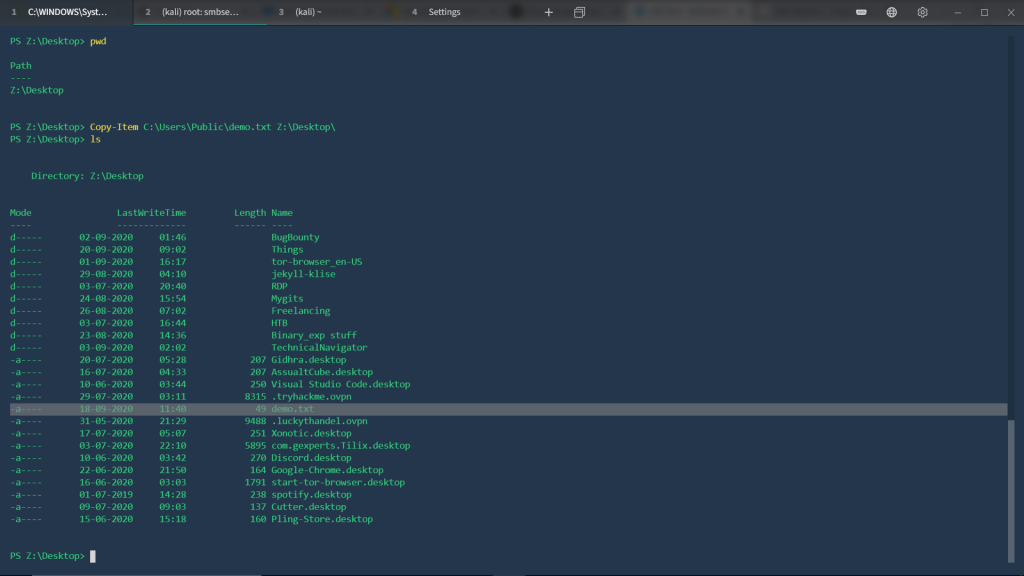This screenshot has height=576, width=1024.
Task: Click the Xonotic.desktop file name
Action: tap(312, 434)
